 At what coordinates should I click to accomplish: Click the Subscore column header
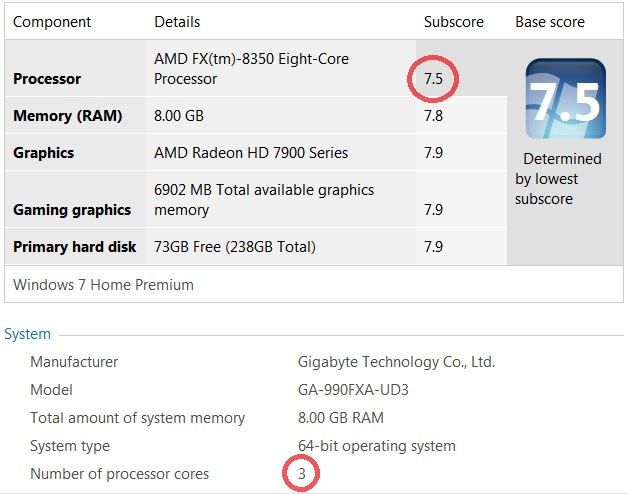pyautogui.click(x=453, y=21)
